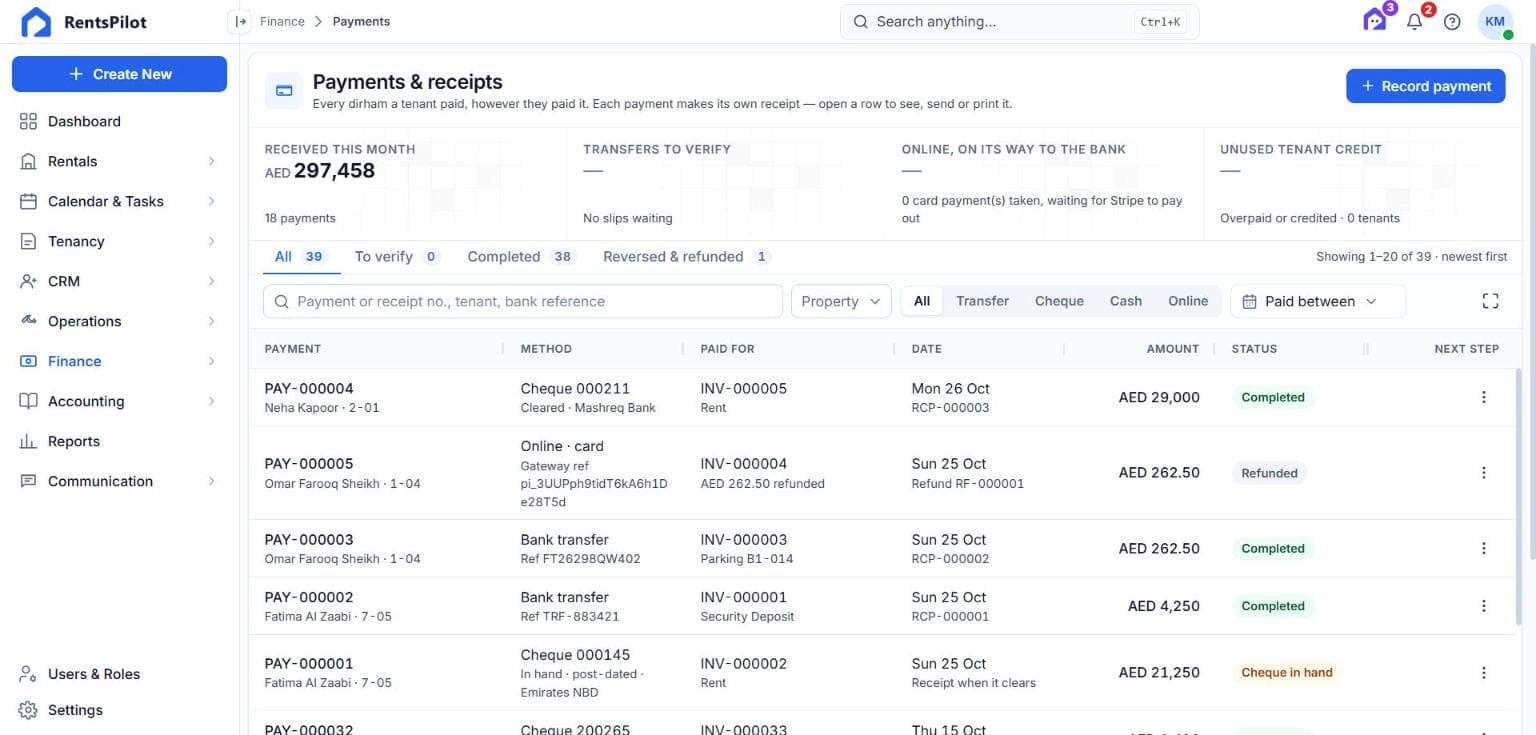1536x735 pixels.
Task: Open row actions for PAY-000004
Action: pyautogui.click(x=1483, y=397)
